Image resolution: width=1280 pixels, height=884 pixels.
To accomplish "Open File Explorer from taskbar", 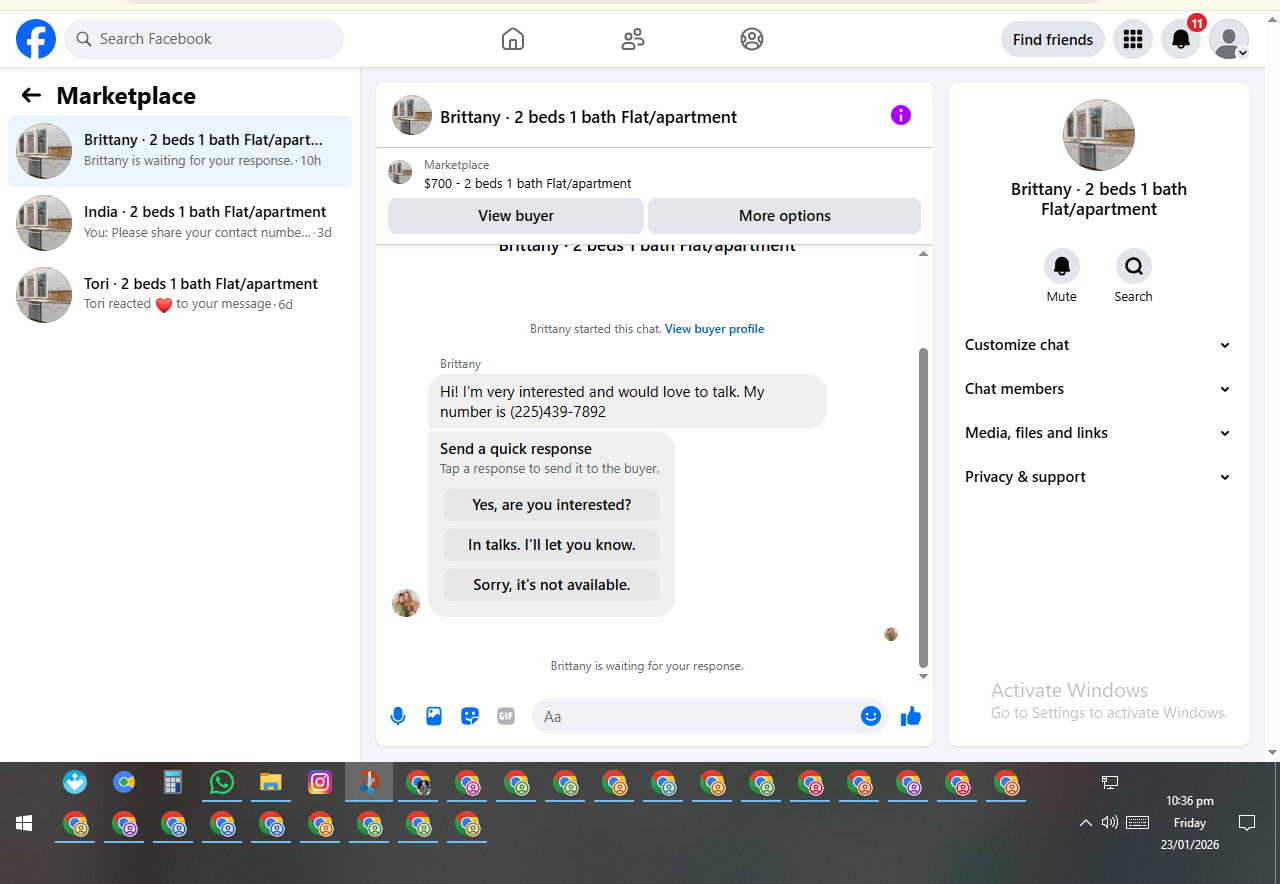I will point(271,783).
